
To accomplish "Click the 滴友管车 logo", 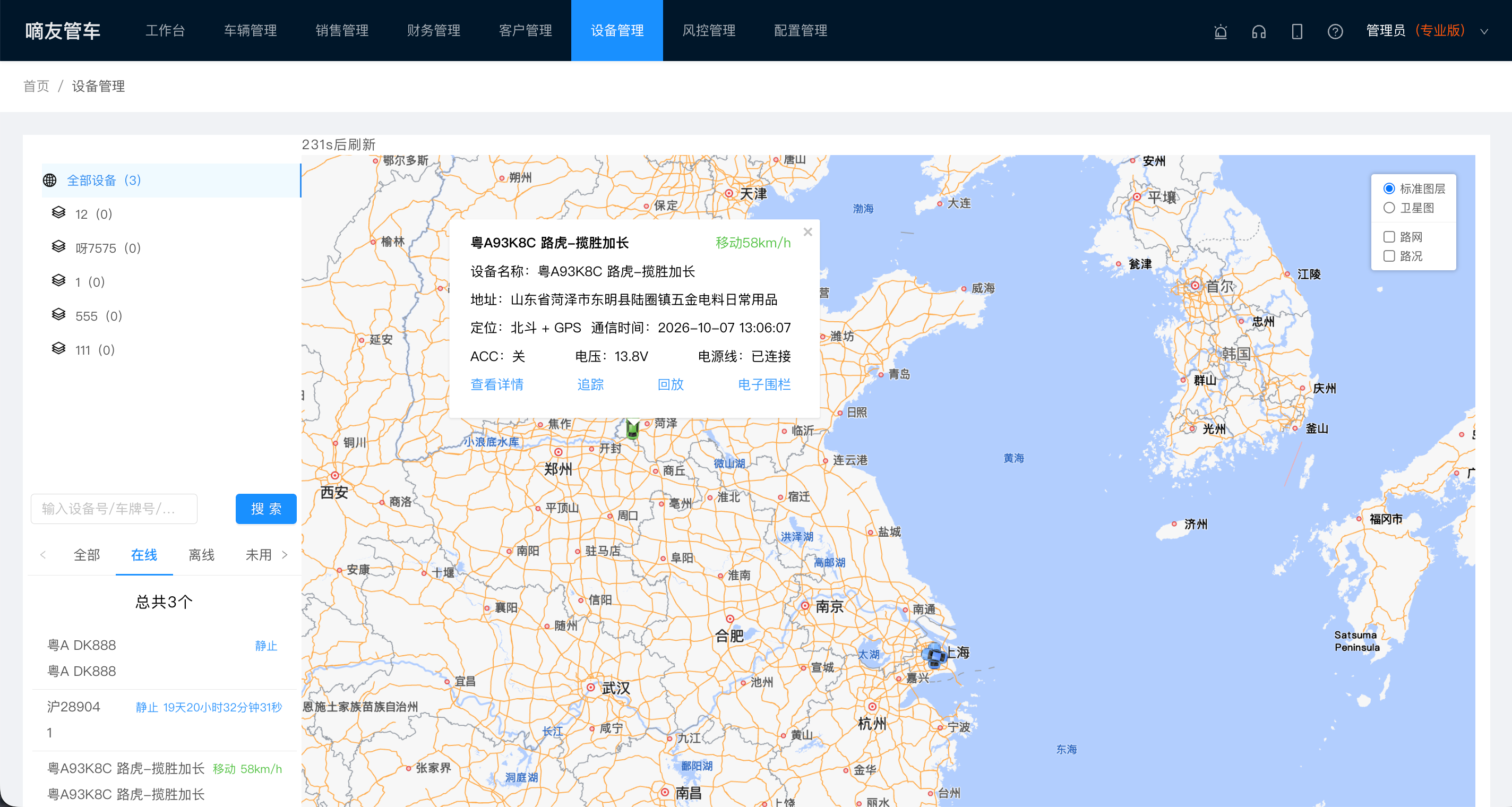I will pos(63,30).
